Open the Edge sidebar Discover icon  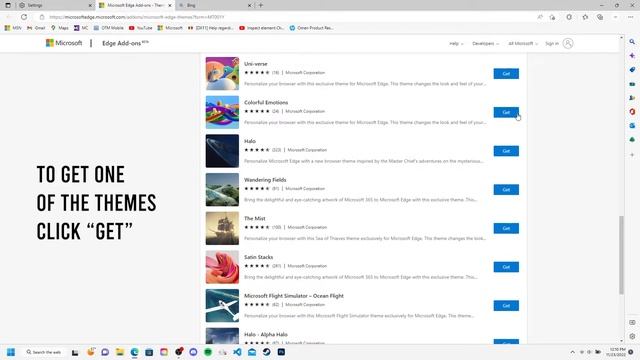632,56
